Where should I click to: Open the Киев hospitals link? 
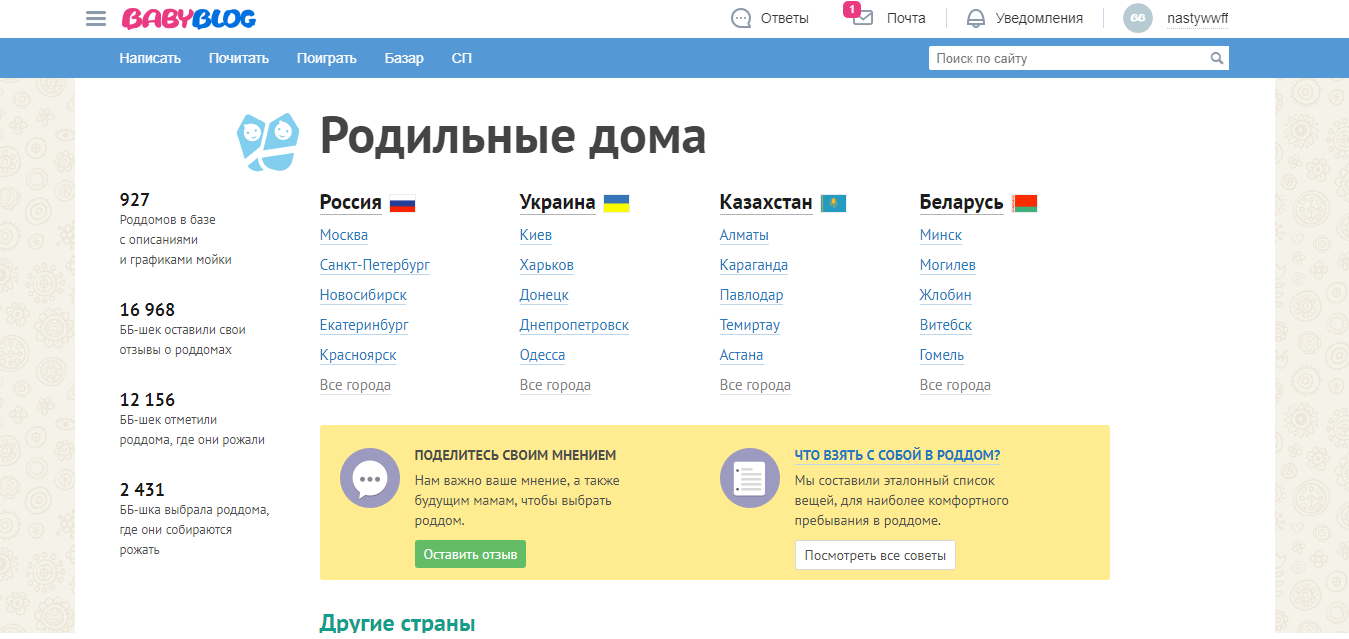pyautogui.click(x=536, y=234)
